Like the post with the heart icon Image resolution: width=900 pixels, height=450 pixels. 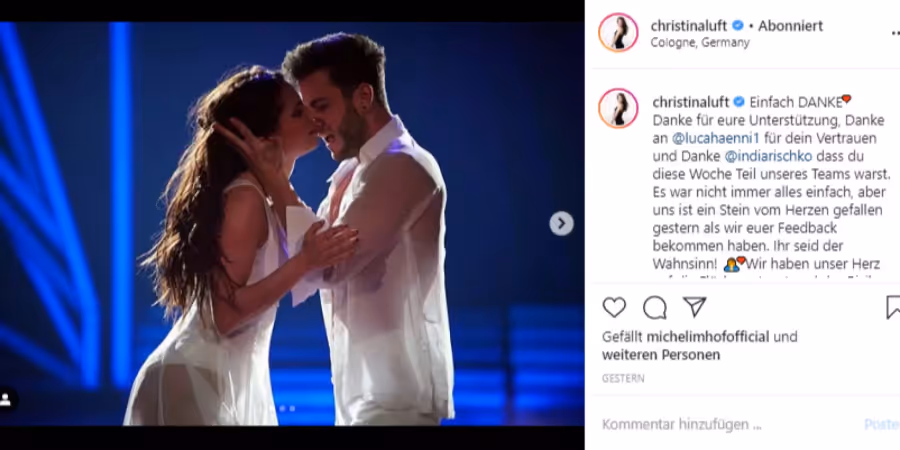(x=614, y=308)
